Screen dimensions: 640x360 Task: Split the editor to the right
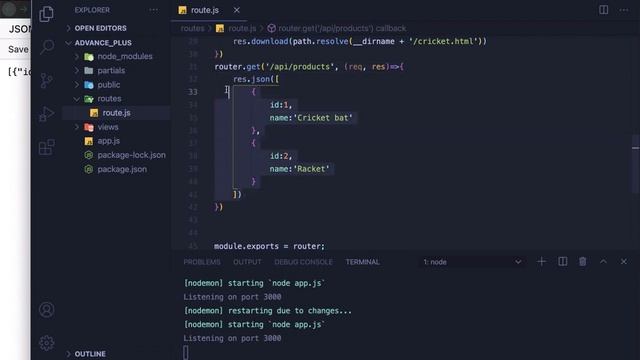(x=603, y=10)
